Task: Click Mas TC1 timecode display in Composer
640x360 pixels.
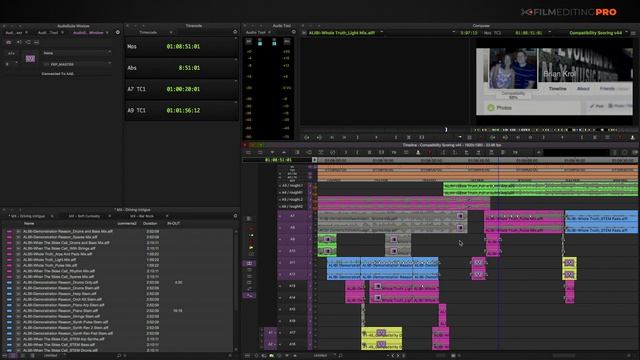Action: point(528,33)
